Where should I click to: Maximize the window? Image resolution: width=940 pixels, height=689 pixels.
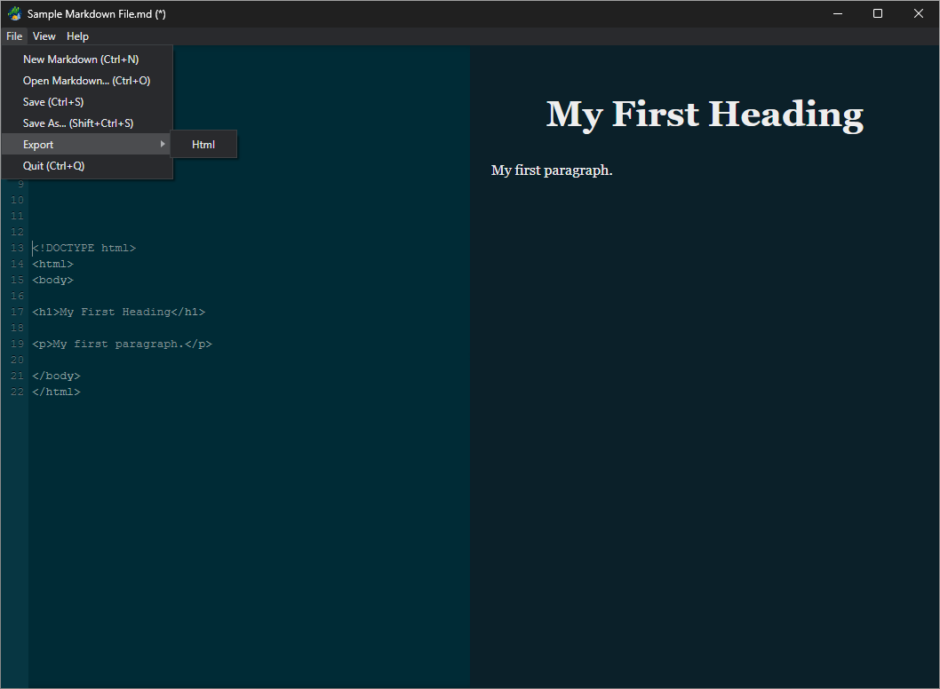pyautogui.click(x=878, y=14)
